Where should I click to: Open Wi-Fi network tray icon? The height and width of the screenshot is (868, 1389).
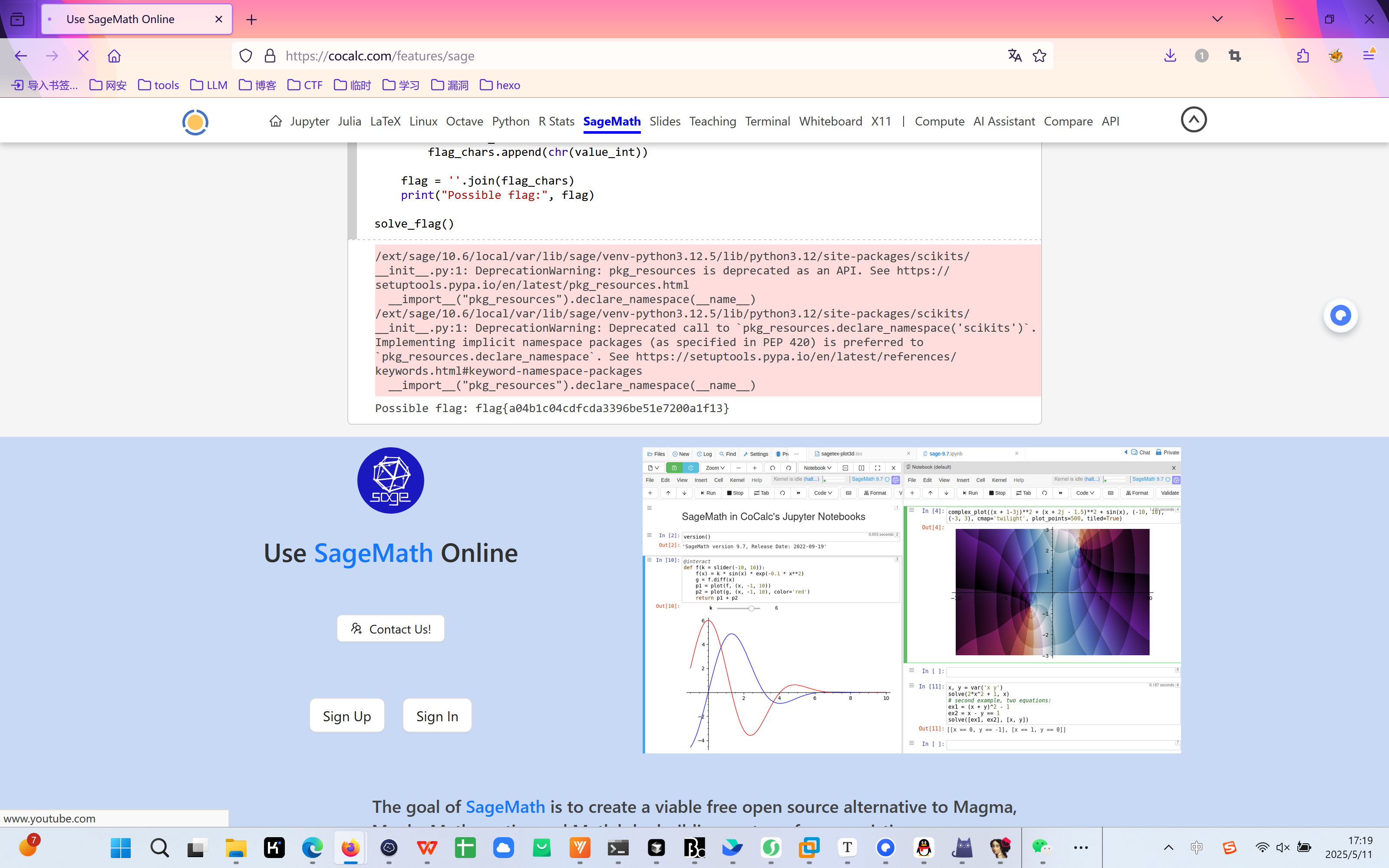[x=1262, y=847]
